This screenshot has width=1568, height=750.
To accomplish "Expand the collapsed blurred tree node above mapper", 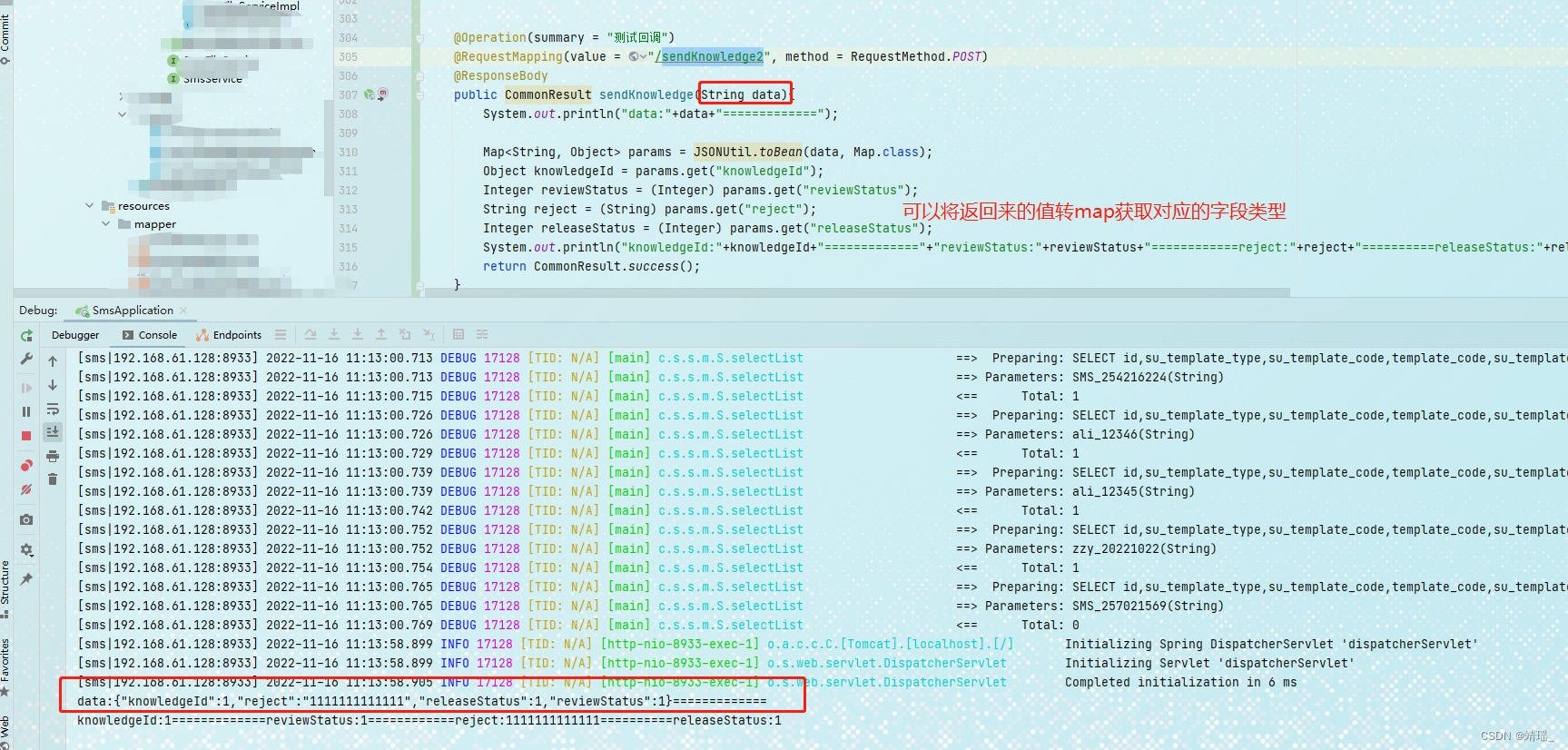I will coord(121,96).
